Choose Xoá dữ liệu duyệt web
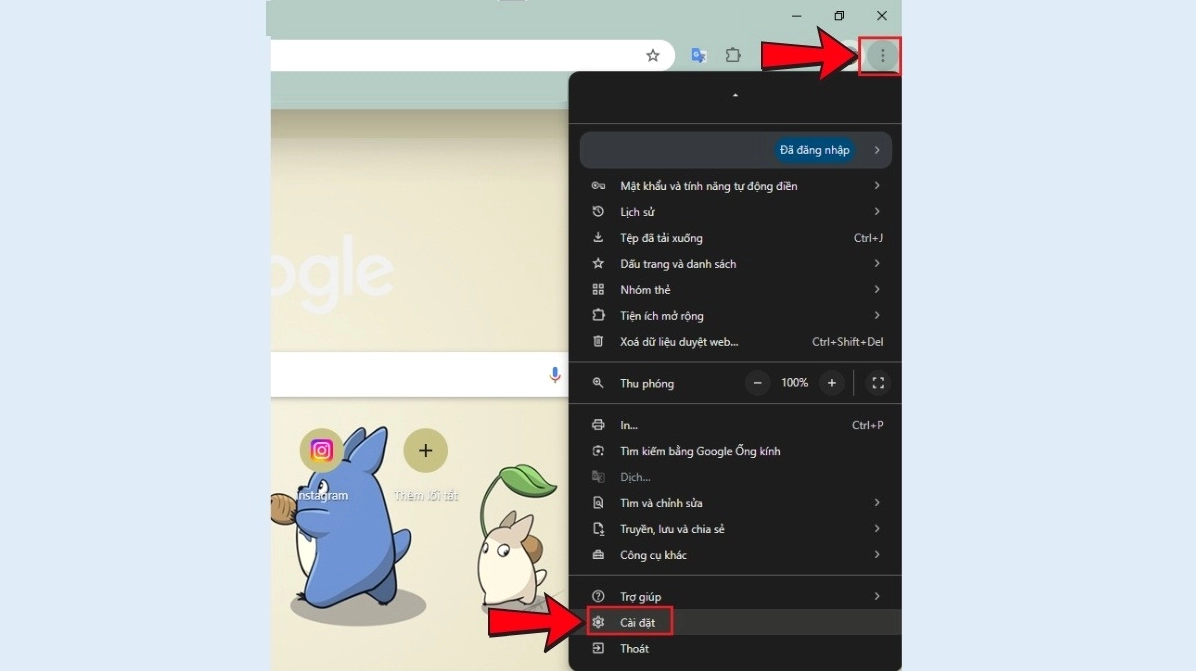Screen dimensions: 1196x671 tap(735, 342)
